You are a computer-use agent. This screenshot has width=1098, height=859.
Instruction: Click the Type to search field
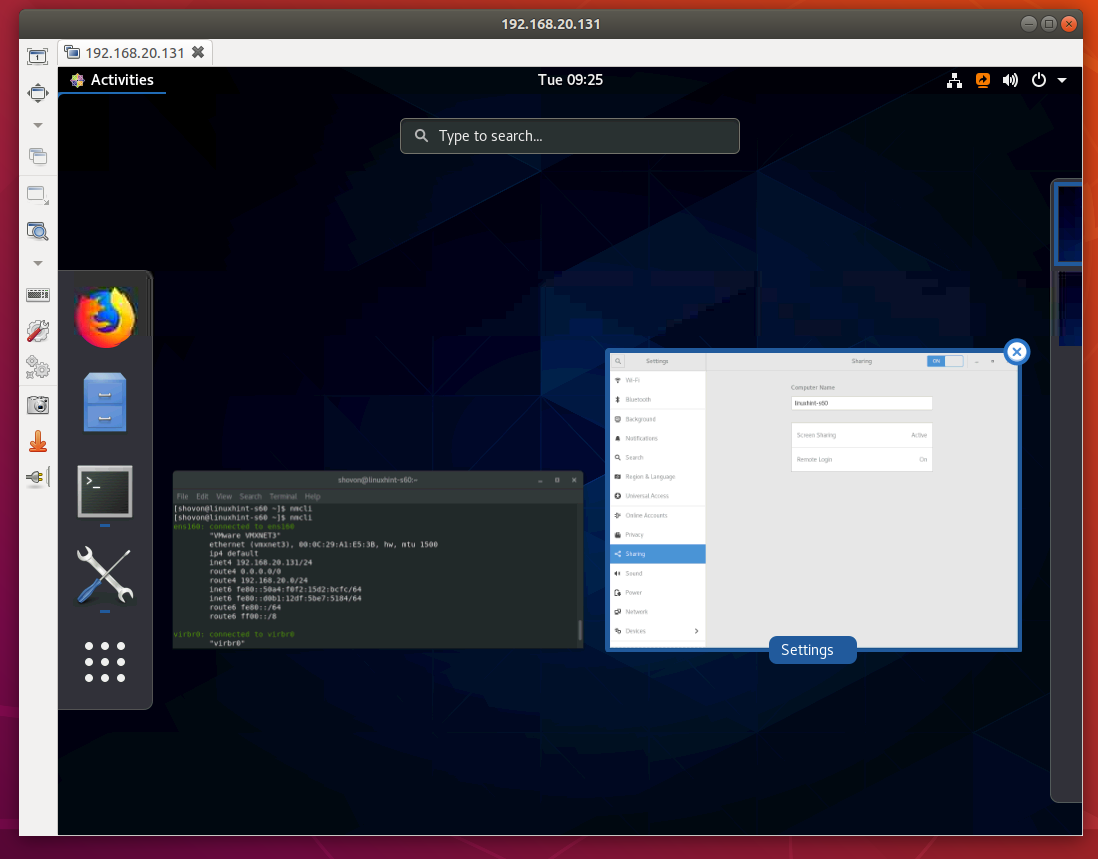(x=570, y=136)
